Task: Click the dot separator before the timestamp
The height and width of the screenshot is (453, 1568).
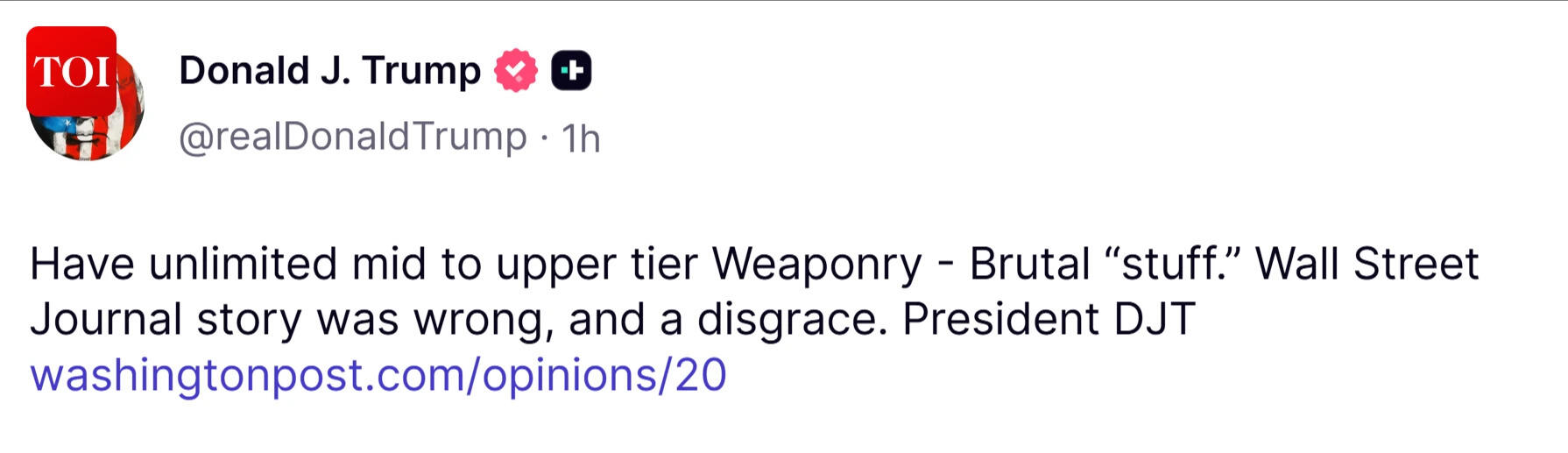Action: click(544, 138)
